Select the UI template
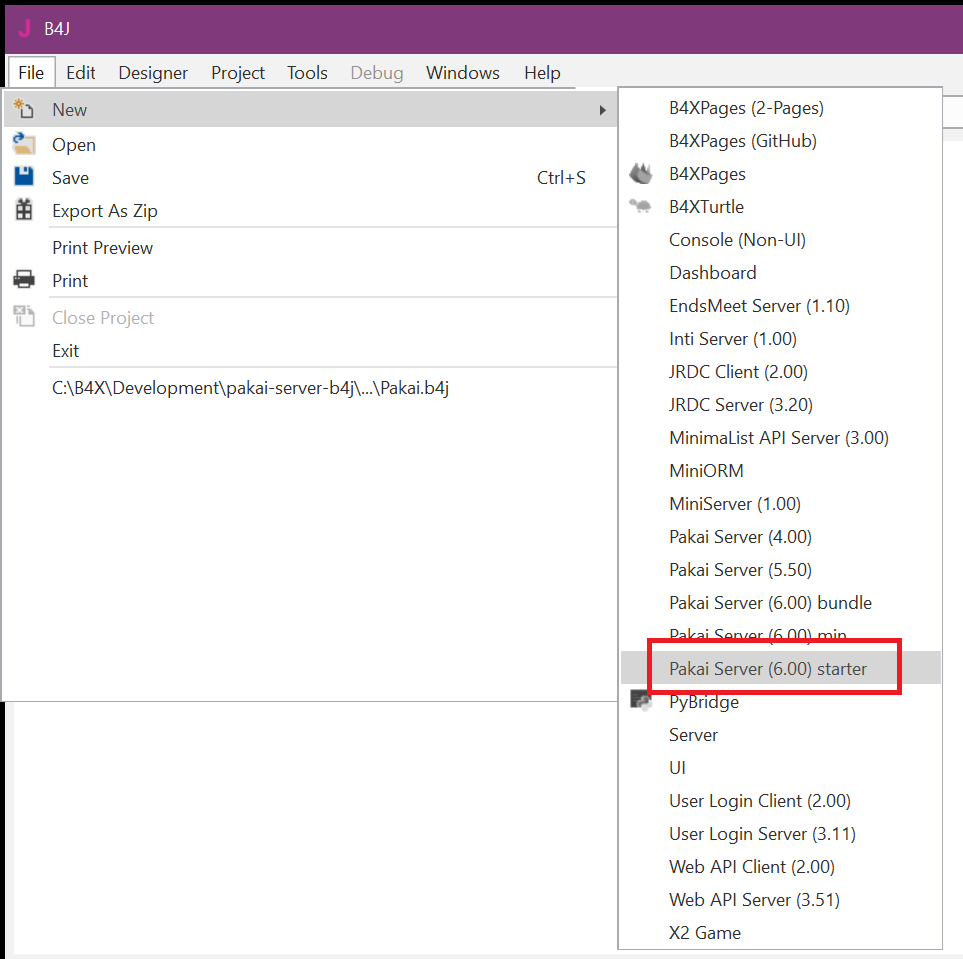 pos(781,768)
